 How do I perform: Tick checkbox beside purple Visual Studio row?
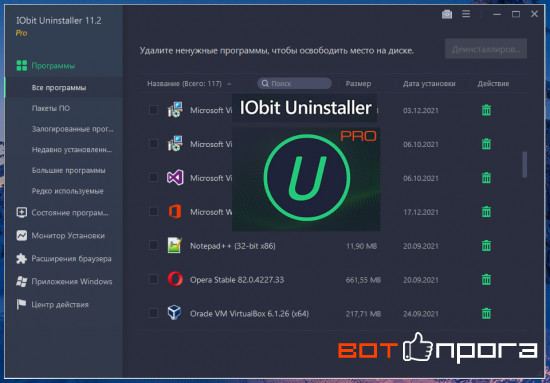pyautogui.click(x=153, y=177)
